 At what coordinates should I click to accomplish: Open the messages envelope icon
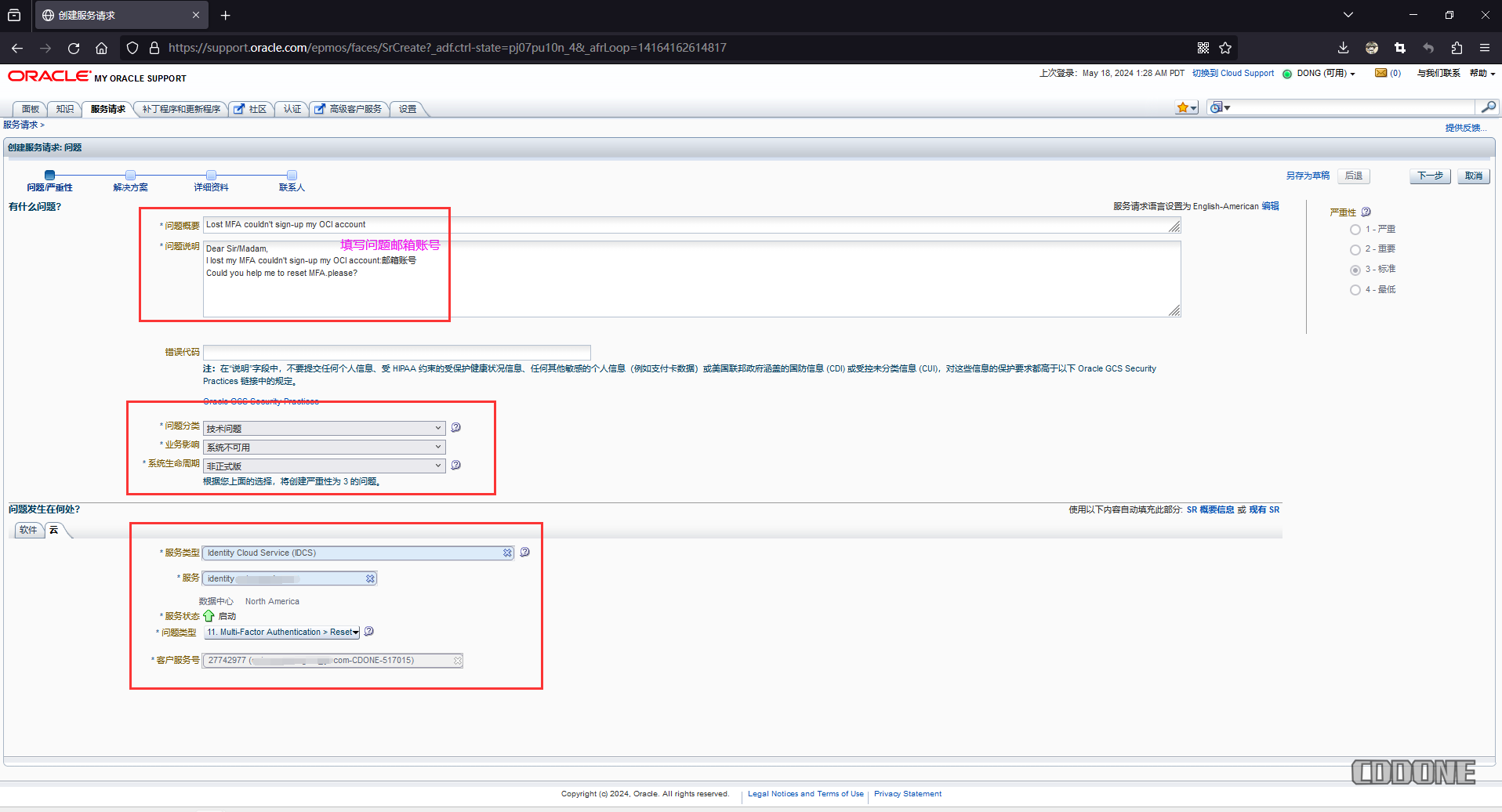[1381, 73]
